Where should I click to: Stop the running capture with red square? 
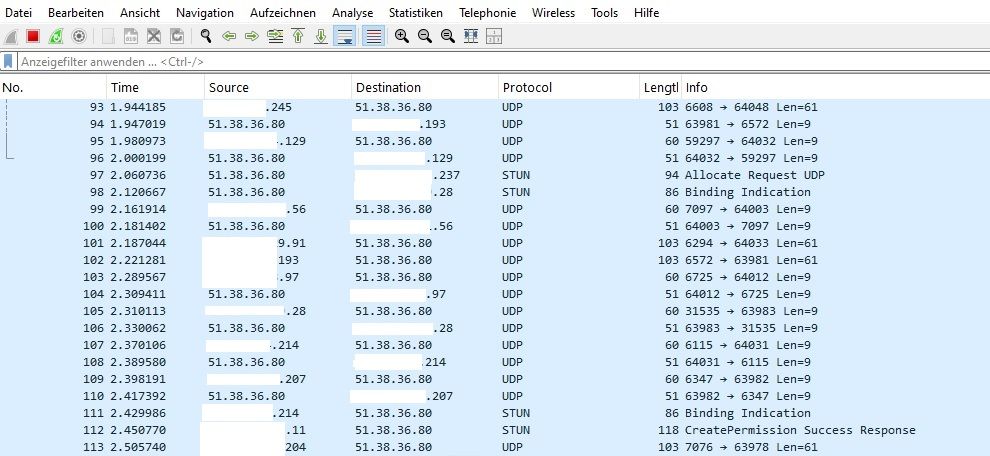click(33, 37)
